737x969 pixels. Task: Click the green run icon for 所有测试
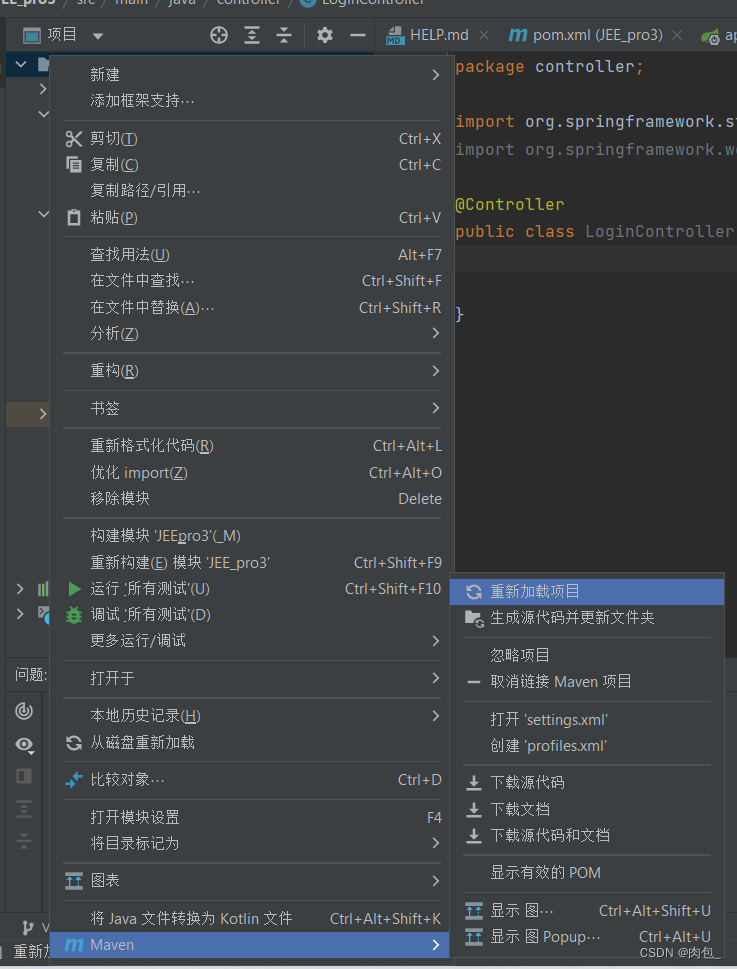click(73, 590)
